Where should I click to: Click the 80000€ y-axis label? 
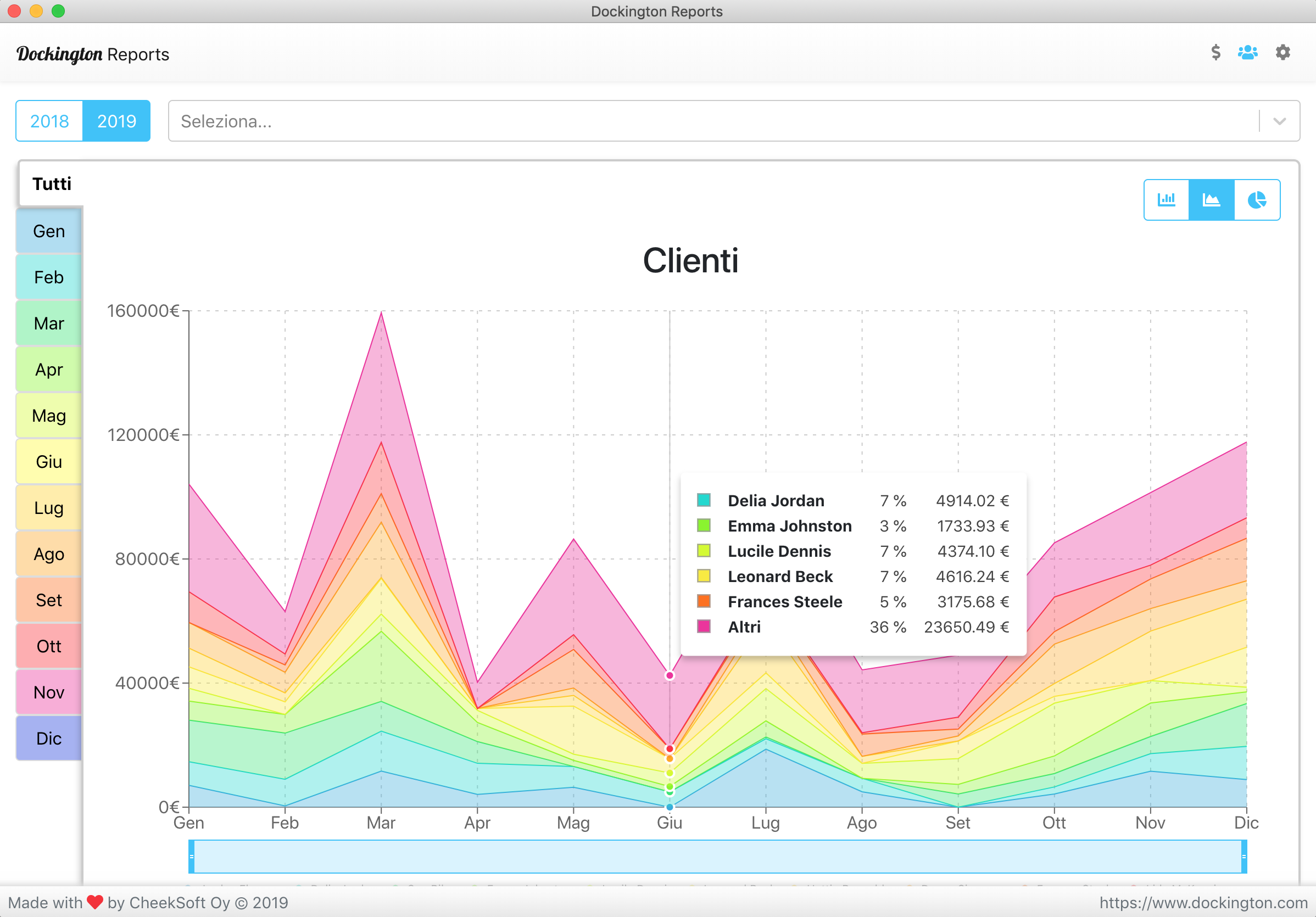click(x=147, y=559)
